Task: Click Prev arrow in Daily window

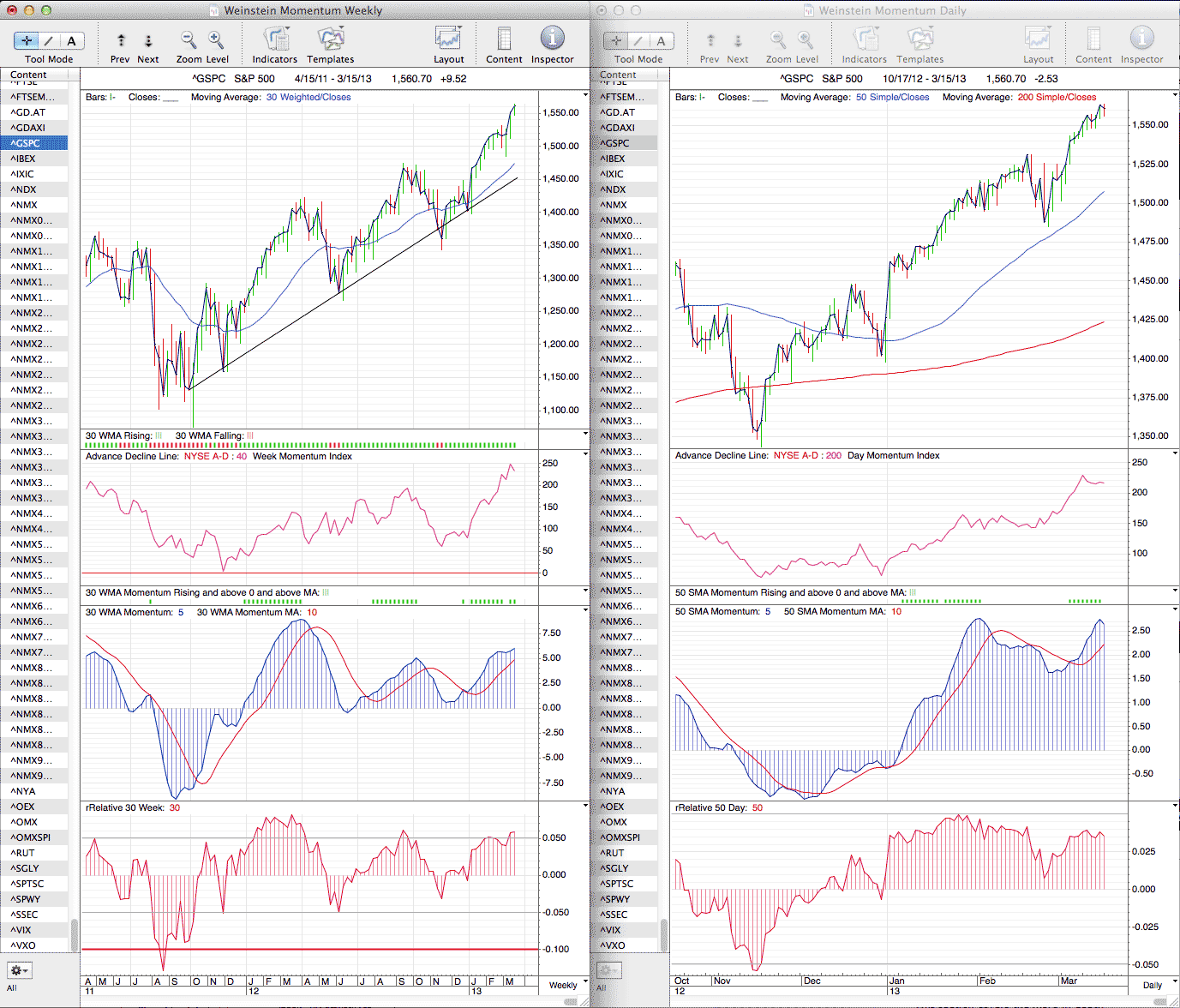Action: point(710,40)
